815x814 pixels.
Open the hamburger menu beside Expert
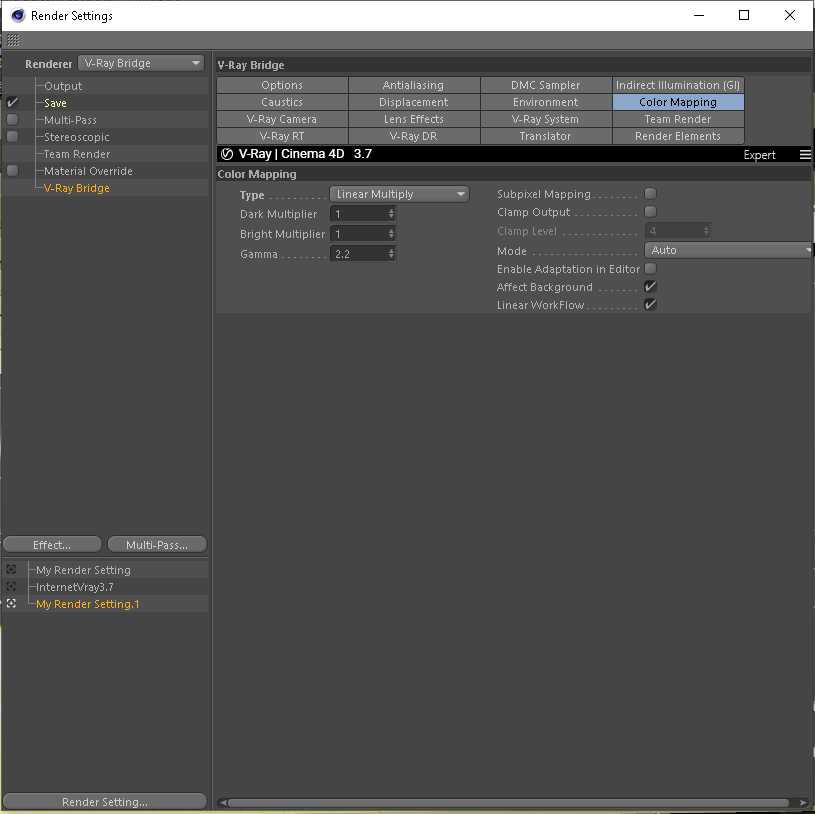pyautogui.click(x=805, y=154)
